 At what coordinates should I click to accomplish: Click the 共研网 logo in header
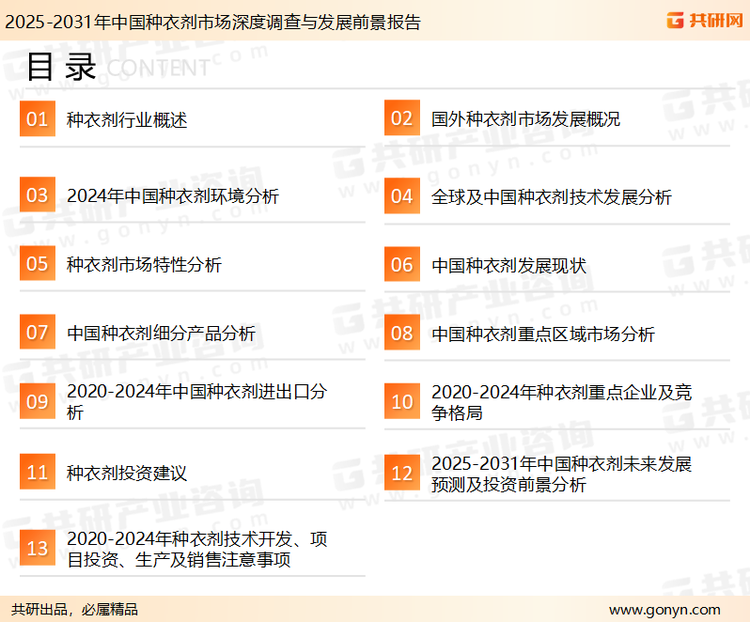[x=705, y=20]
